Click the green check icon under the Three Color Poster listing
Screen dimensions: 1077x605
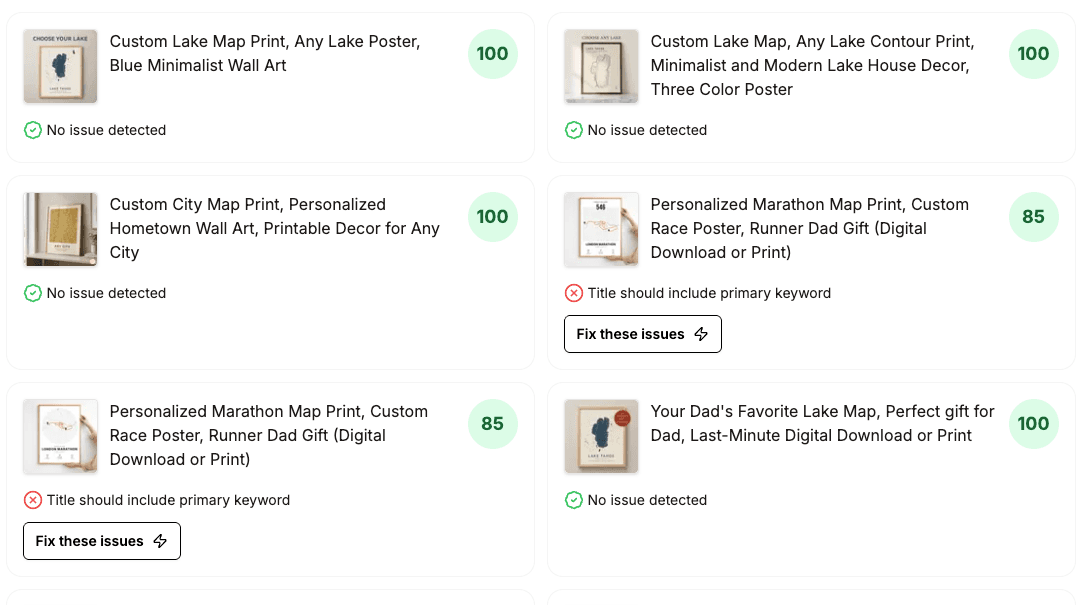pos(574,130)
